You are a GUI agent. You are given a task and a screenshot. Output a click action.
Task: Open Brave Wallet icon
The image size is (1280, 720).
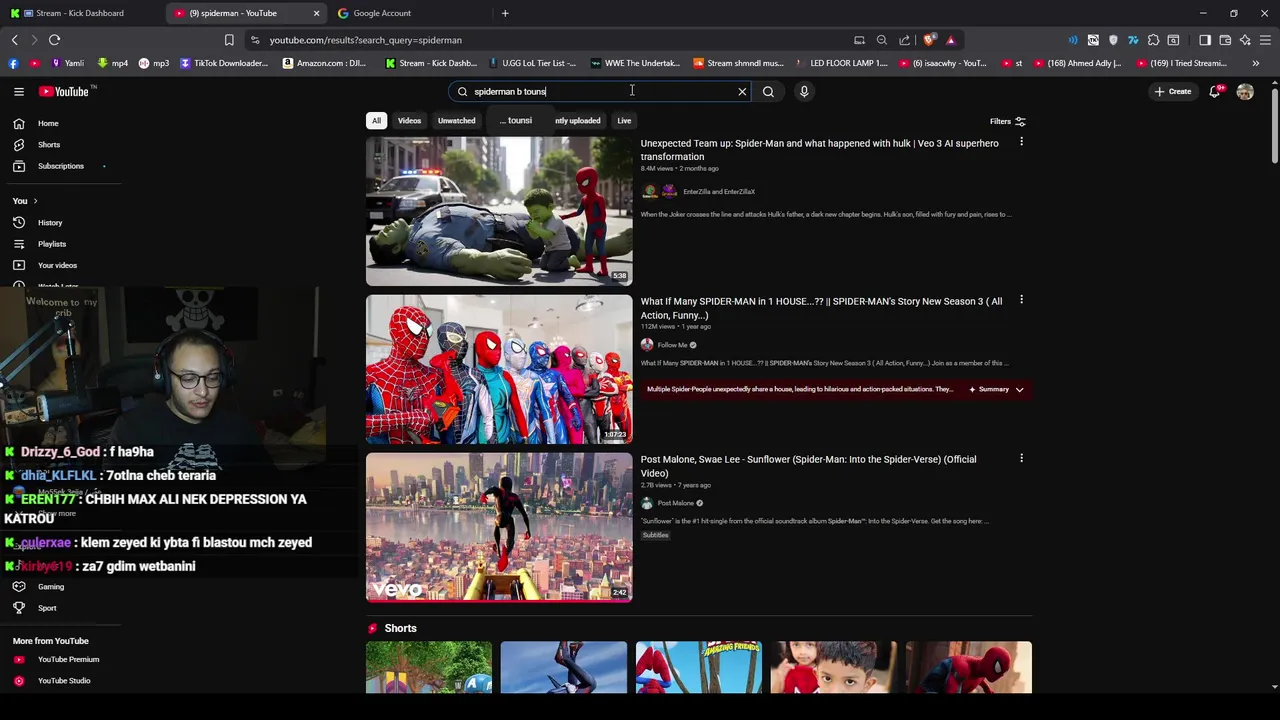(1225, 40)
